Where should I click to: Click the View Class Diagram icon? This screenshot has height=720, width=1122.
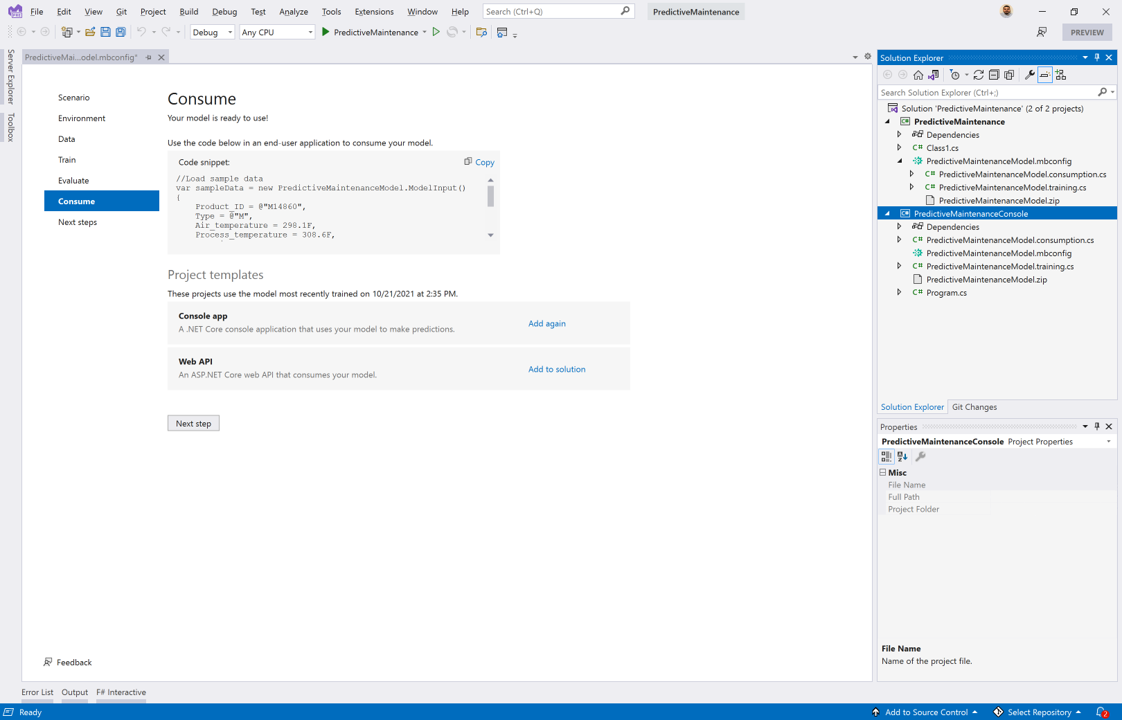1060,75
